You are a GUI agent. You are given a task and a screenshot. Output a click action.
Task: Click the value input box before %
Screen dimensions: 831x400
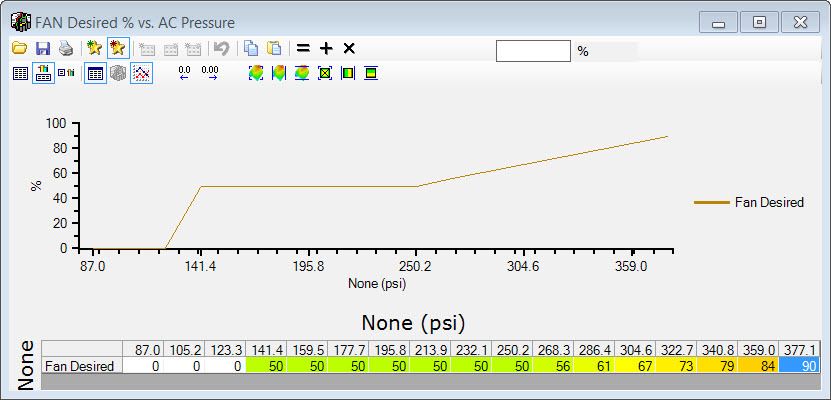click(533, 51)
